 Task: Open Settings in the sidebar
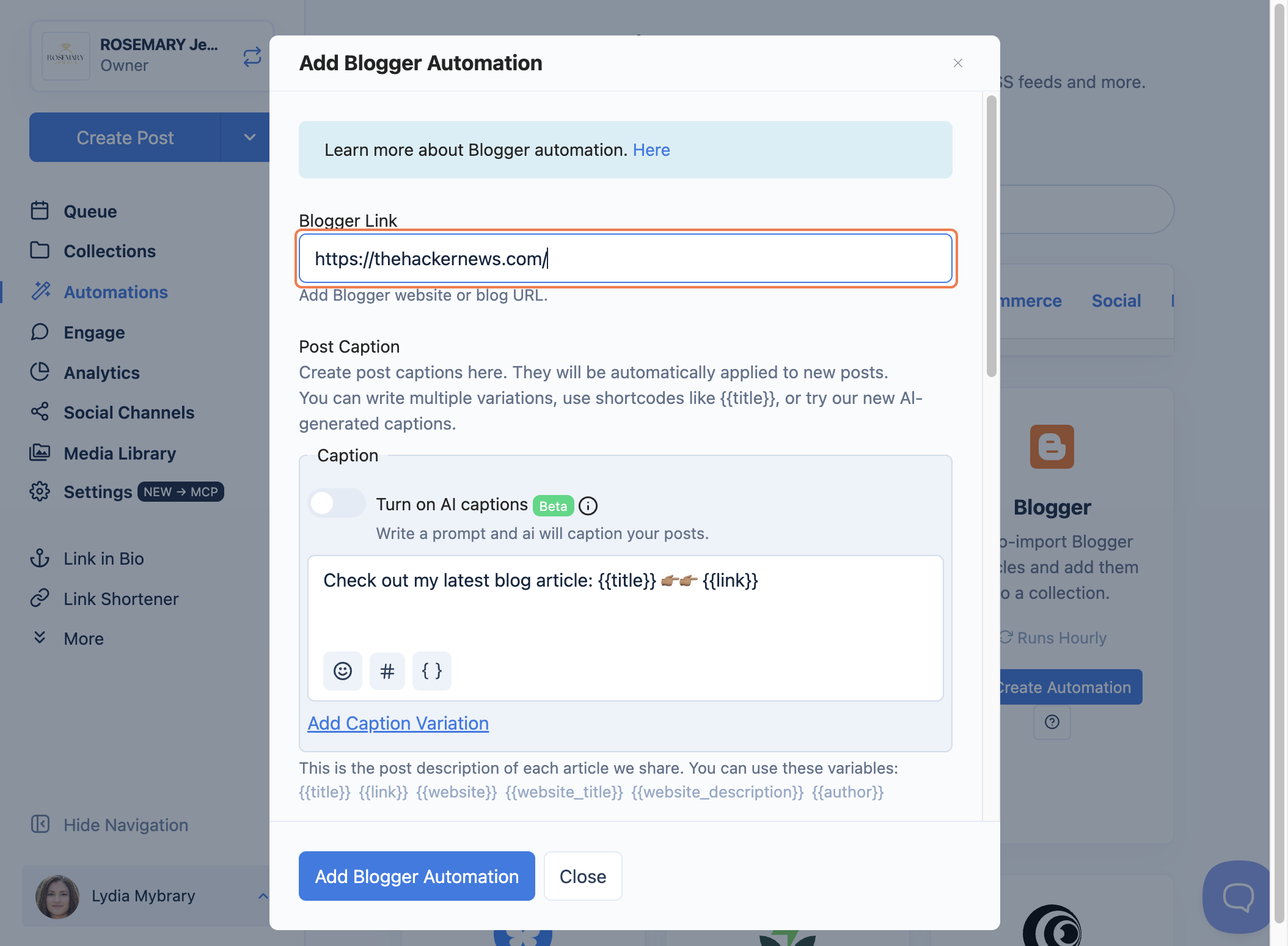pos(98,492)
